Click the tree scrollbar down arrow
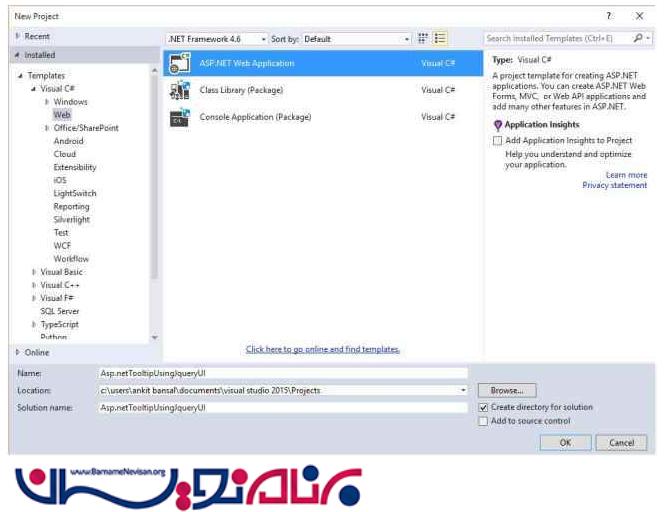 (x=154, y=338)
